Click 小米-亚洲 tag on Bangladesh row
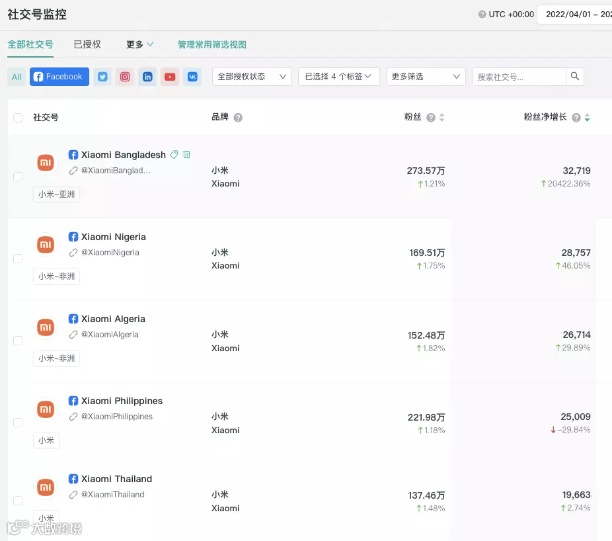The image size is (612, 541). coord(57,194)
